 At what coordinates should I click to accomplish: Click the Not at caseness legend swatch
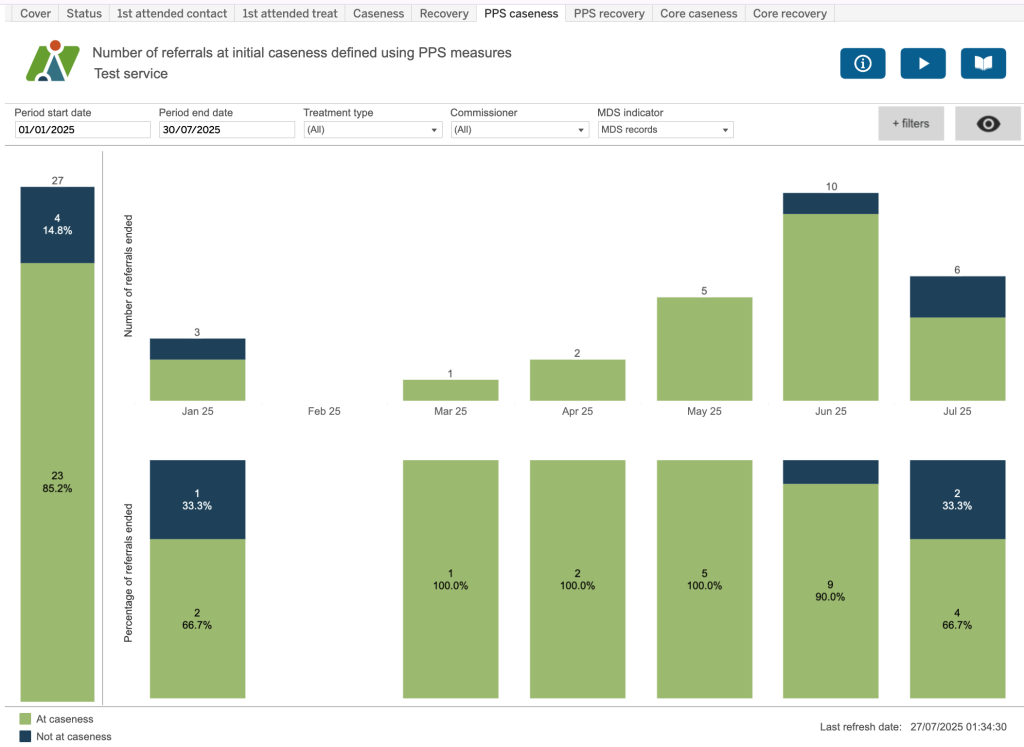click(25, 737)
